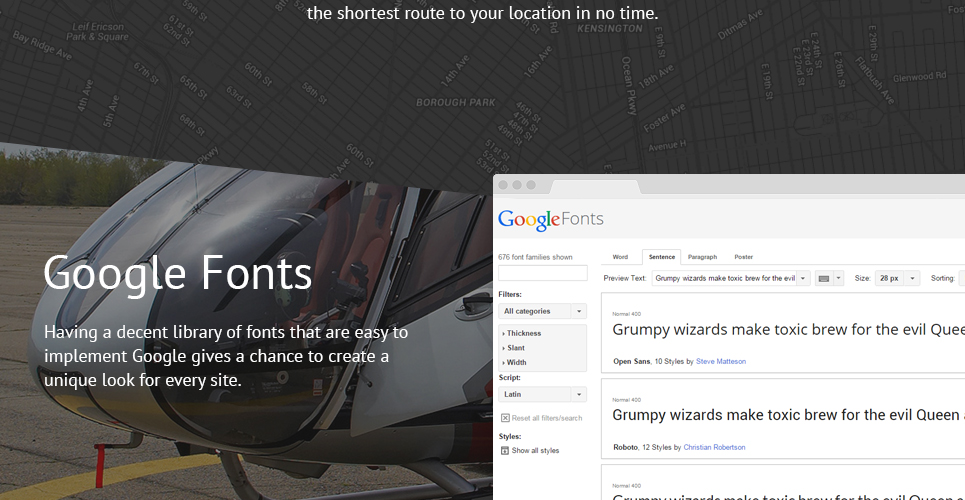Click the 'Sorting:' label
The image size is (965, 500).
[x=943, y=278]
